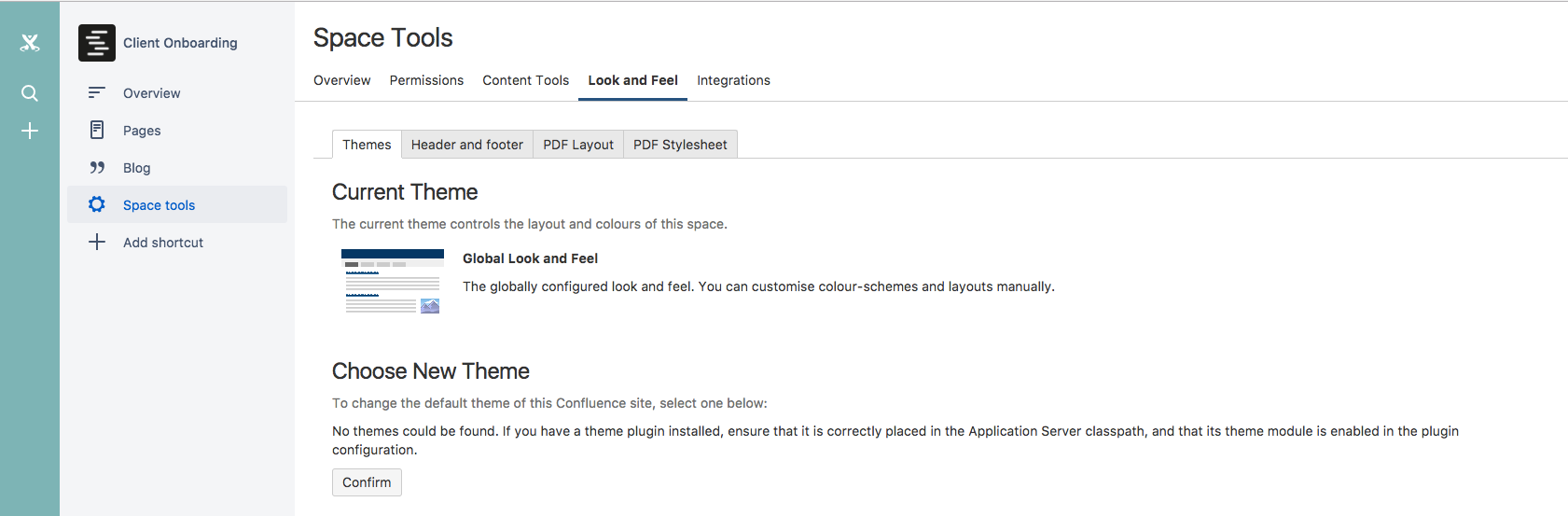The image size is (1568, 516).
Task: Click the Blog quotes icon
Action: (97, 168)
